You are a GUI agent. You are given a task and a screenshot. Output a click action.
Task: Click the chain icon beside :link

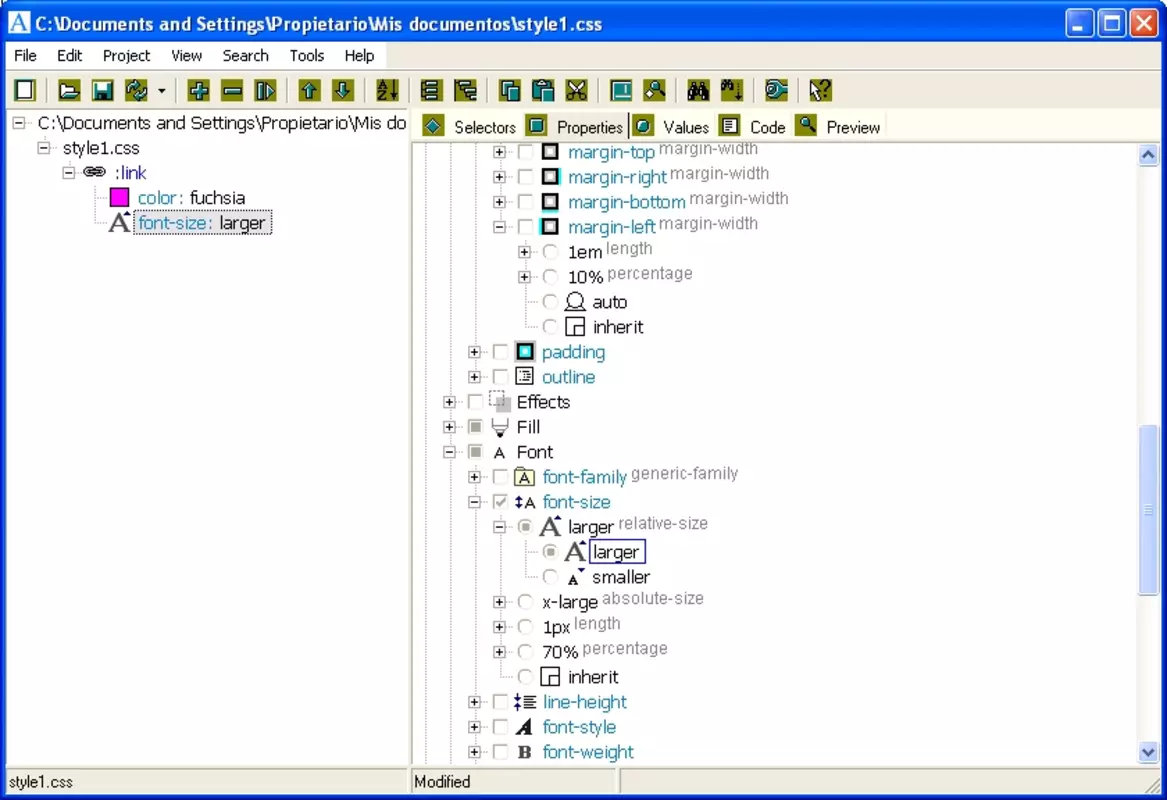point(95,172)
